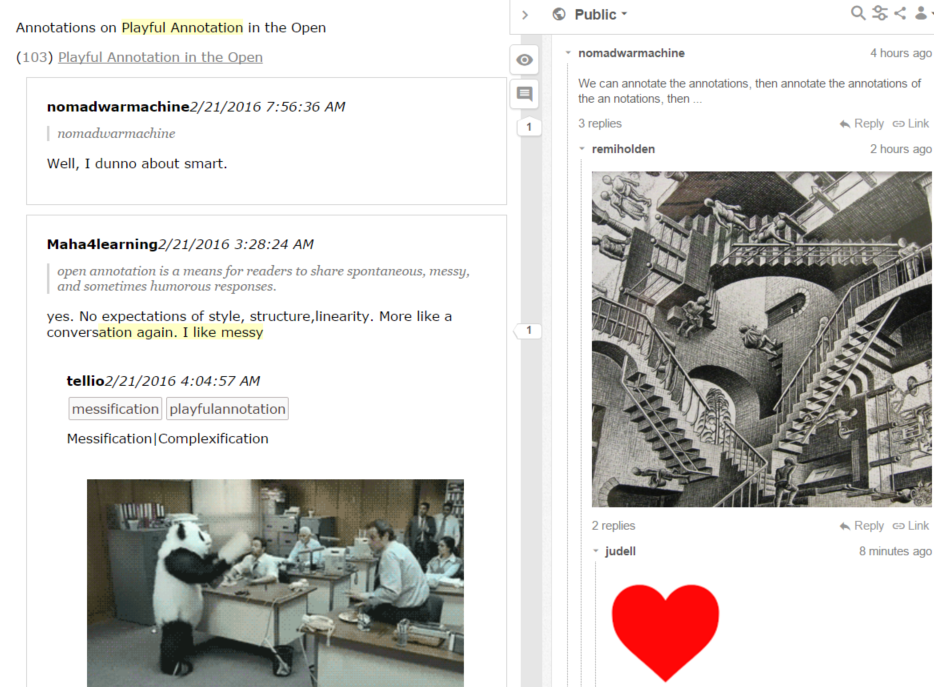This screenshot has width=934, height=687.
Task: Click the '2 hours ago' timestamp
Action: click(901, 149)
